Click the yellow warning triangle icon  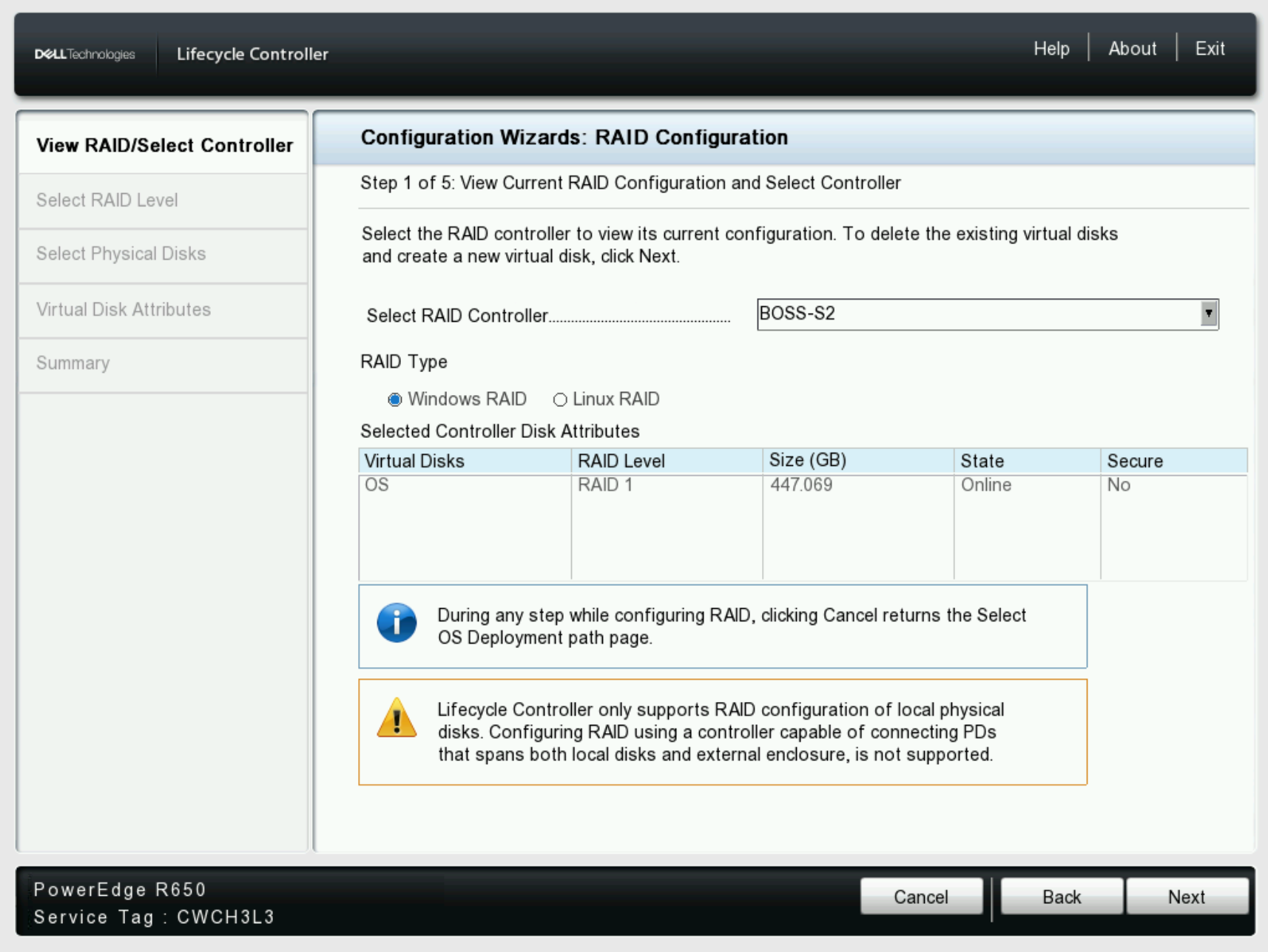[x=397, y=718]
